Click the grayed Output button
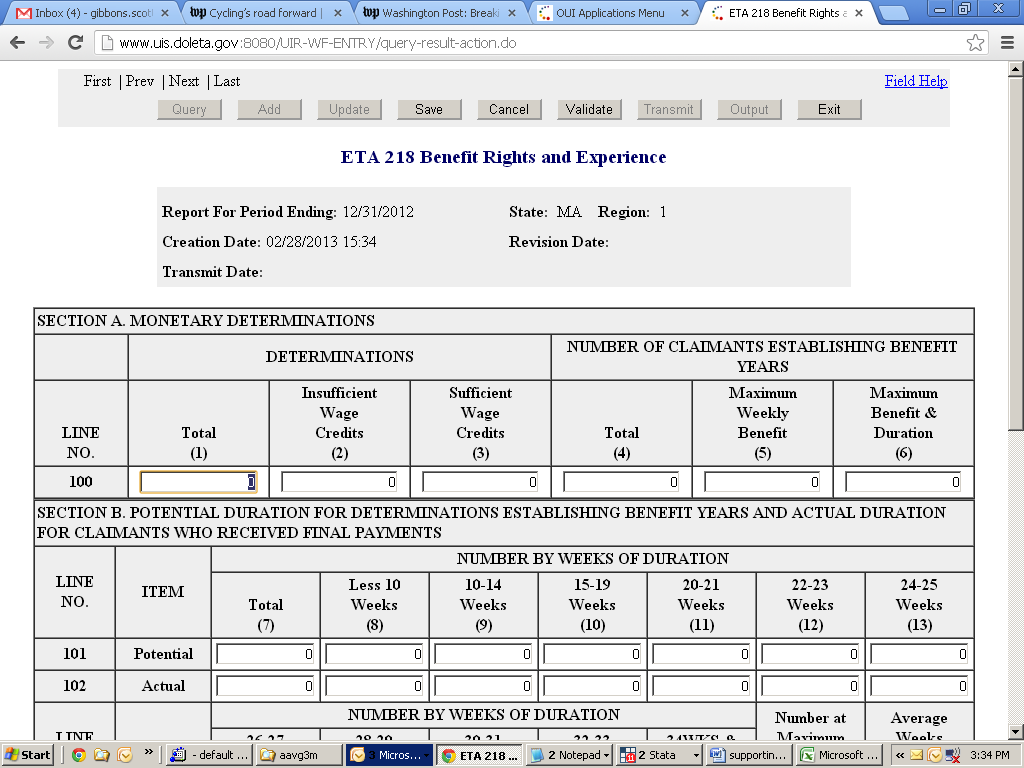Viewport: 1024px width, 768px height. click(x=749, y=109)
